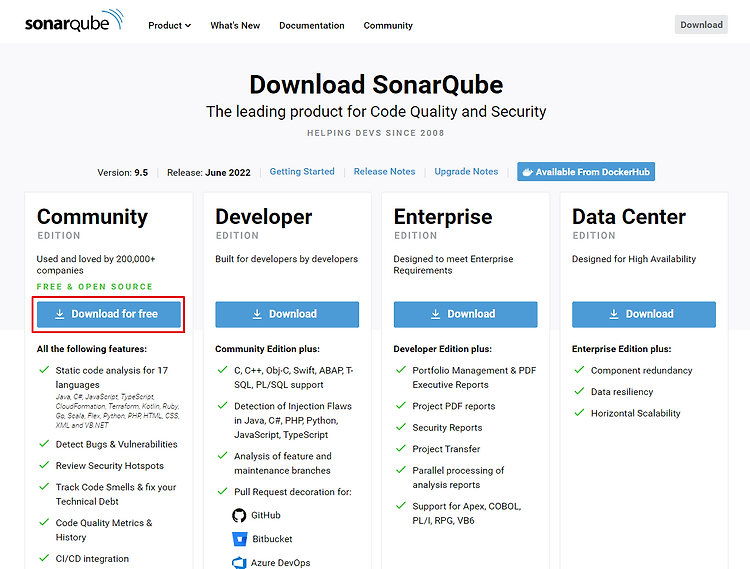This screenshot has width=750, height=569.
Task: Click the GitHub text label
Action: [x=266, y=515]
